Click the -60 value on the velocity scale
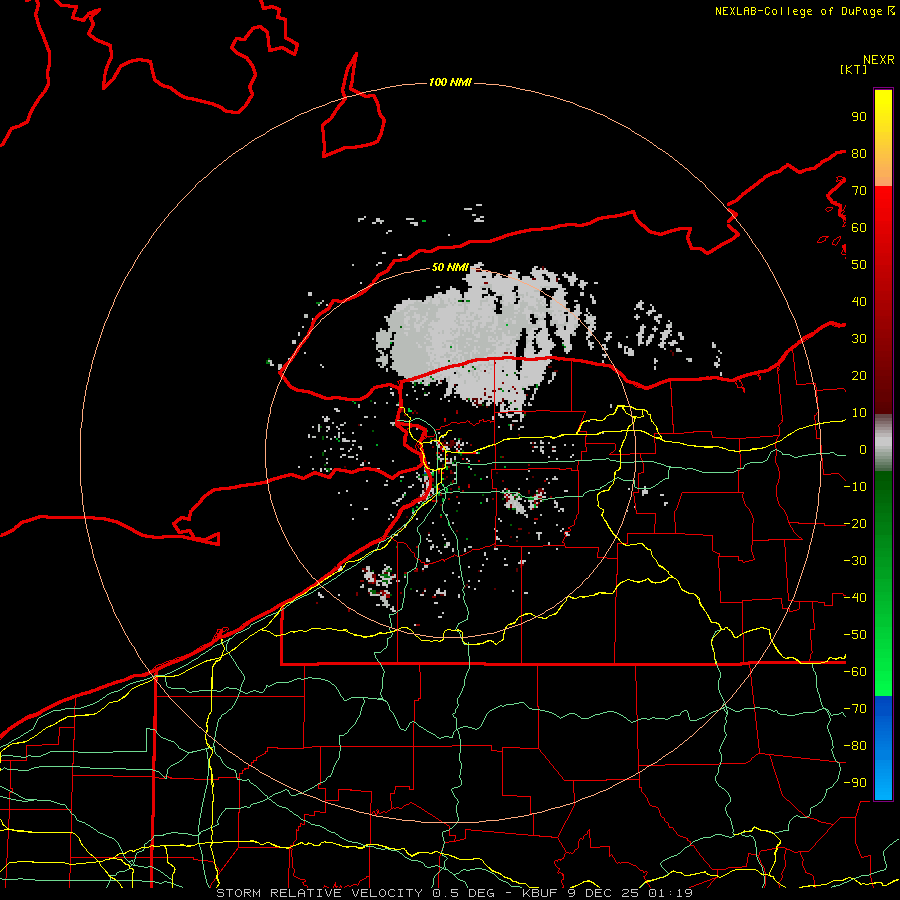 pyautogui.click(x=855, y=672)
